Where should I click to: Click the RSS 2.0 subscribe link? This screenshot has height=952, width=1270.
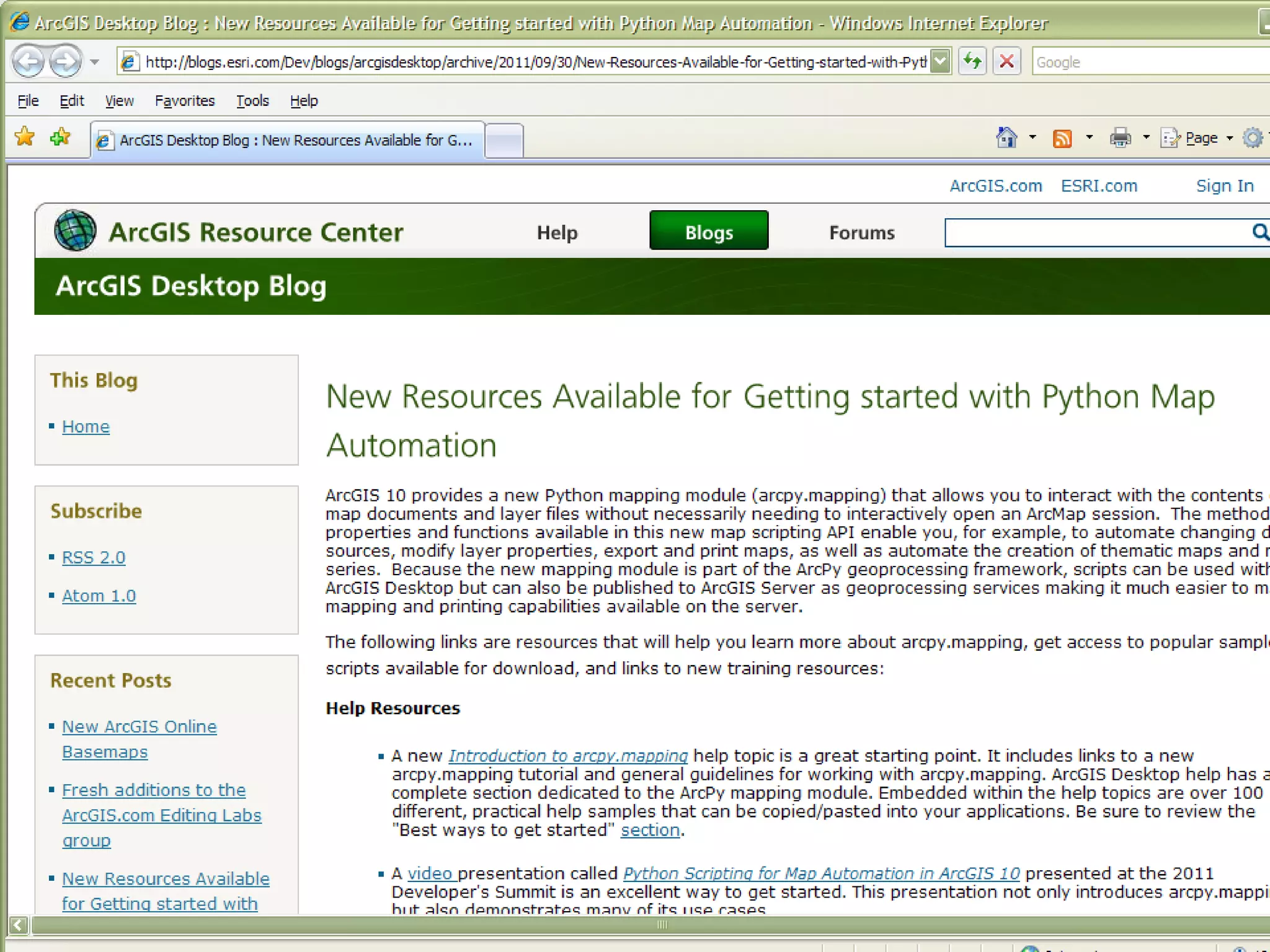tap(94, 557)
